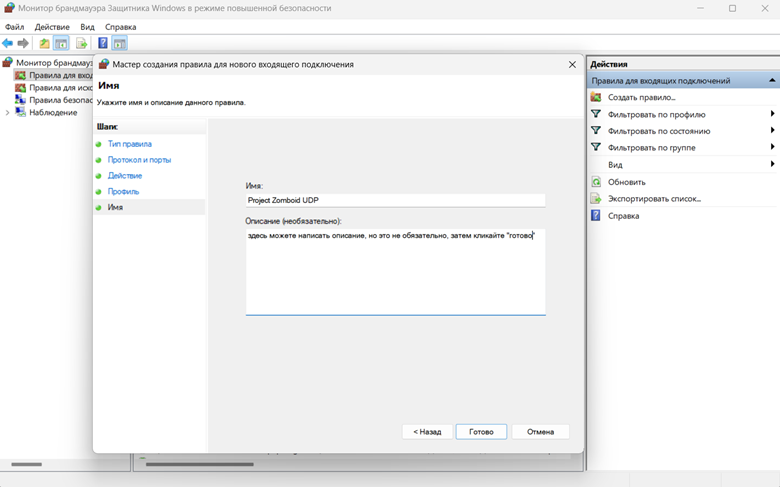
Task: Click the forward arrow toolbar icon
Action: (23, 43)
